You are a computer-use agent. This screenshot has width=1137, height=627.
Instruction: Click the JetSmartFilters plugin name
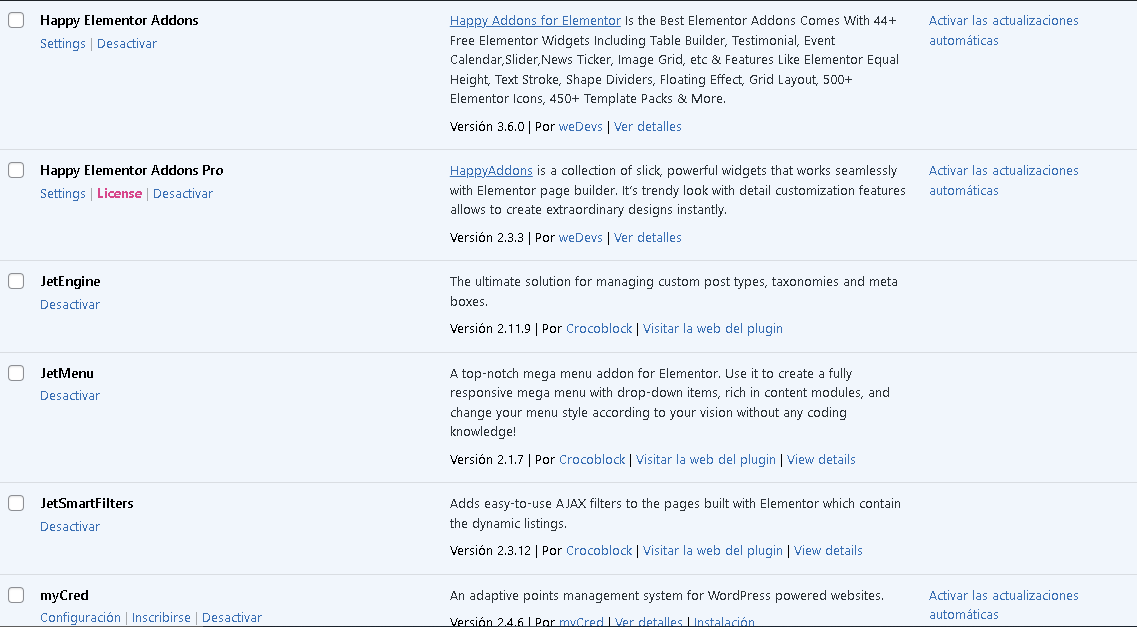click(x=86, y=503)
